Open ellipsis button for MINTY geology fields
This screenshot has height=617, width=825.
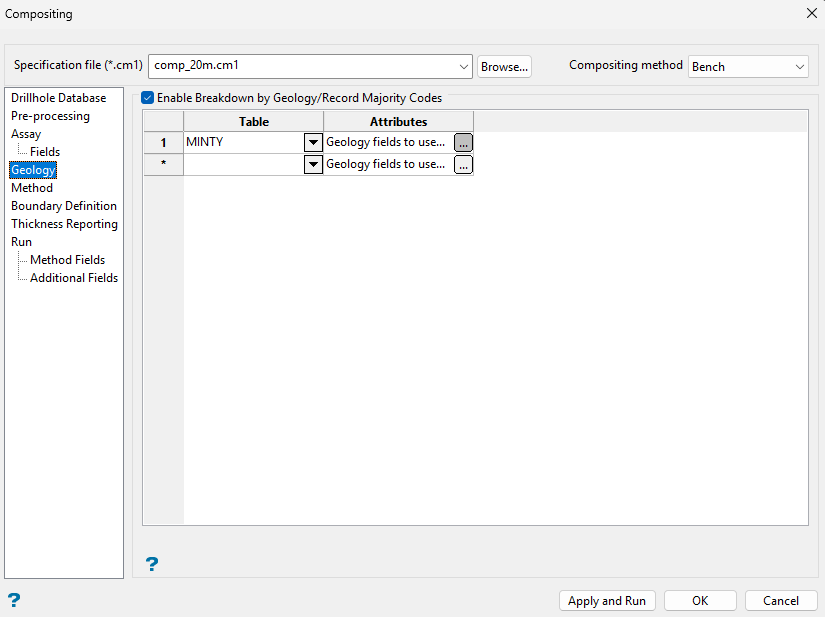pyautogui.click(x=463, y=143)
